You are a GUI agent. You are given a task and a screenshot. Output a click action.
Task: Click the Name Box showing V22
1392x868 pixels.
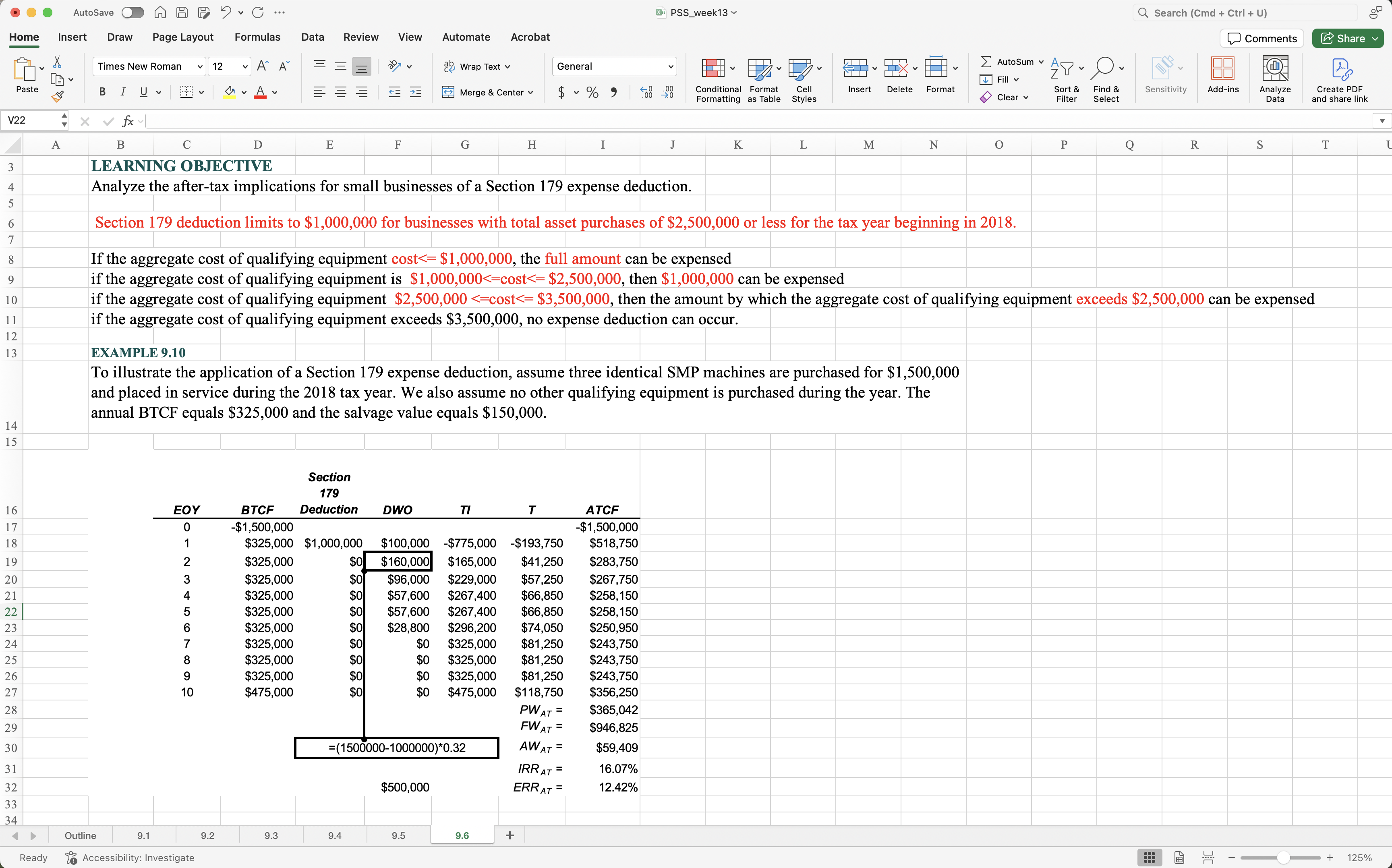(x=33, y=120)
